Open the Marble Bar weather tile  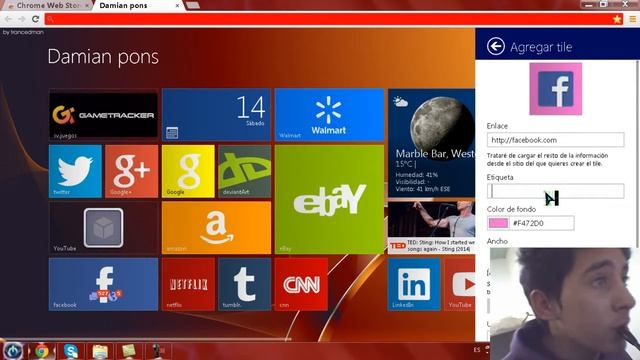coord(431,143)
